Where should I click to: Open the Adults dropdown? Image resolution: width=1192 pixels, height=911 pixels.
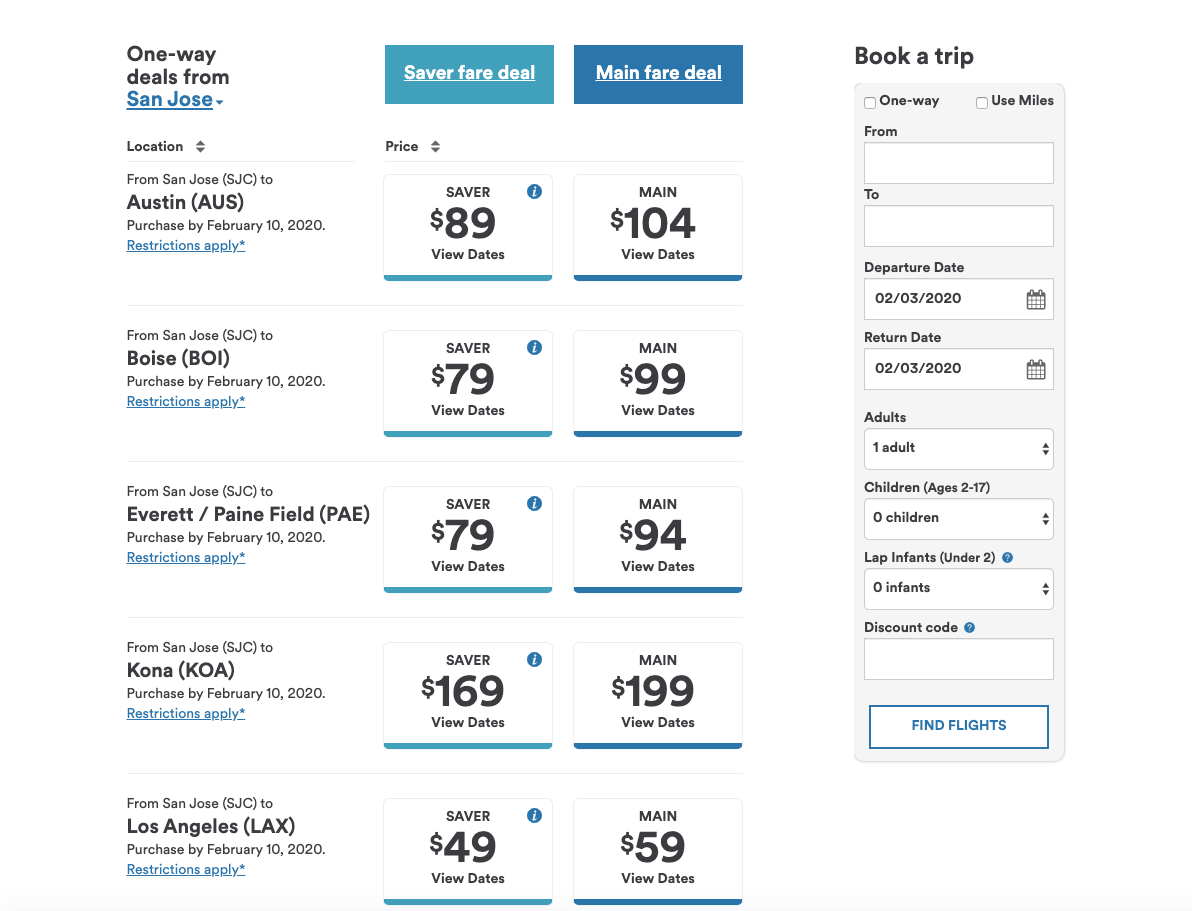[x=959, y=449]
